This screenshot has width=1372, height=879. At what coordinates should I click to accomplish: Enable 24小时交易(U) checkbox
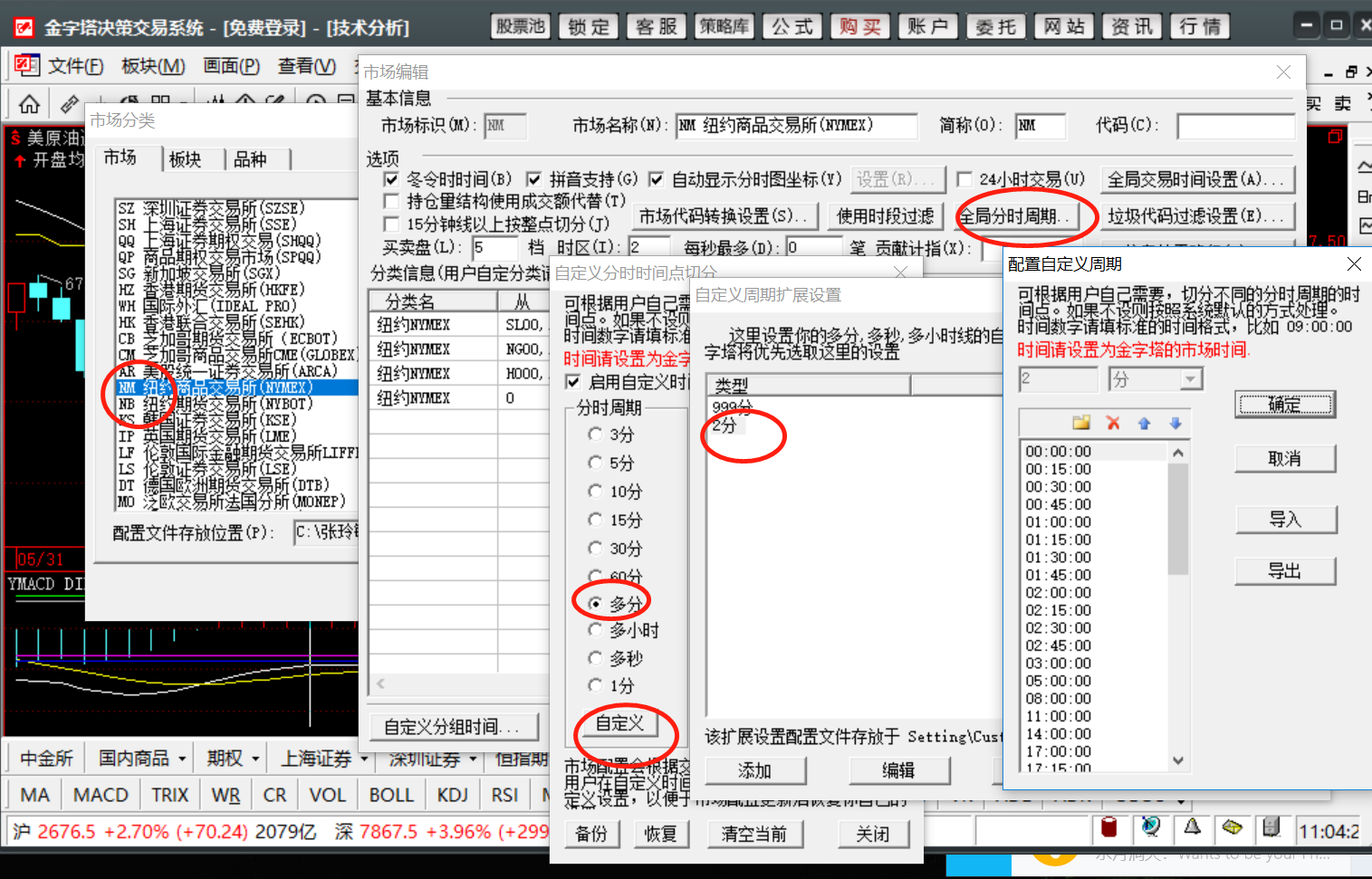click(x=964, y=179)
